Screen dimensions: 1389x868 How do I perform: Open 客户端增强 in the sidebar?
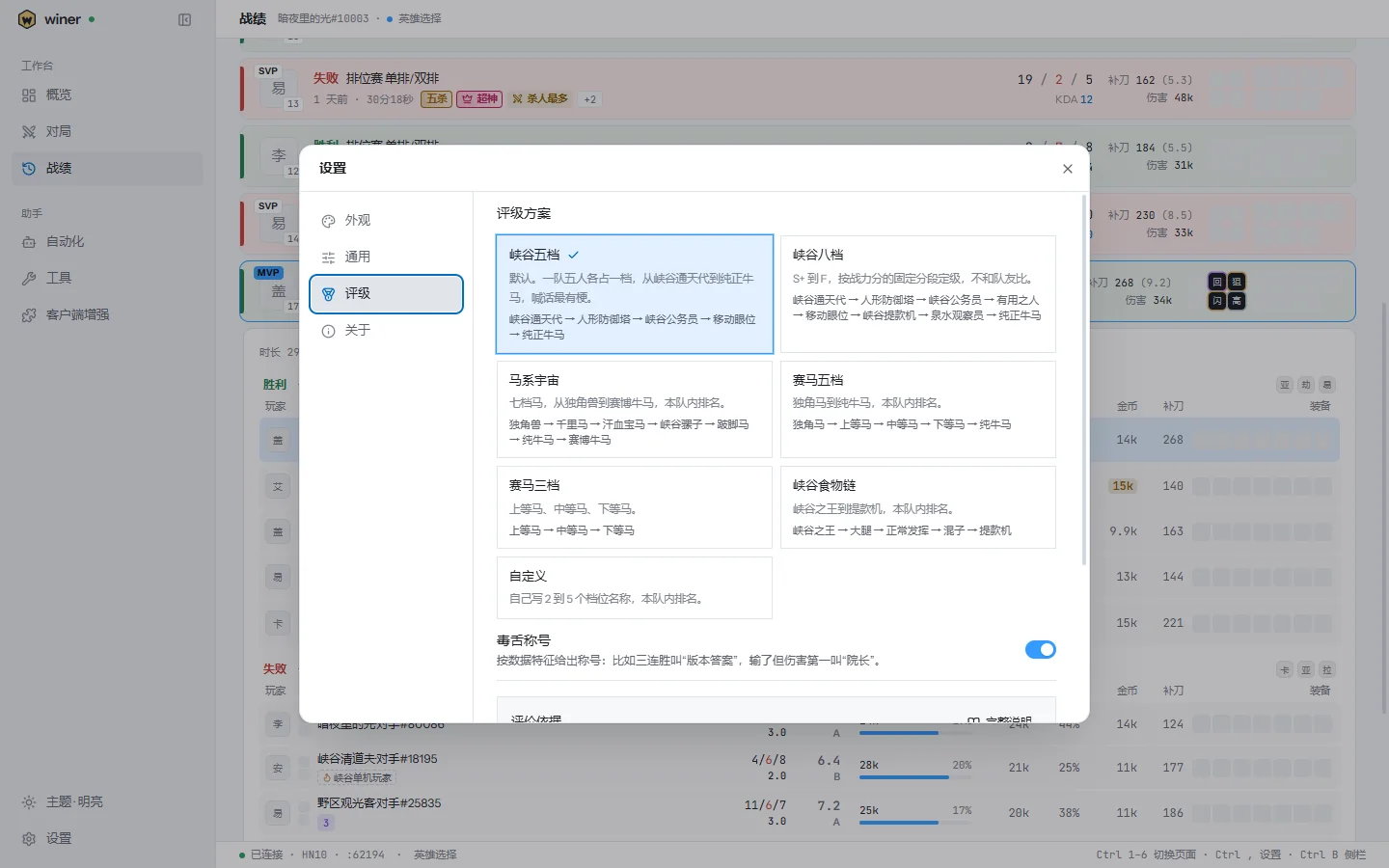point(108,315)
